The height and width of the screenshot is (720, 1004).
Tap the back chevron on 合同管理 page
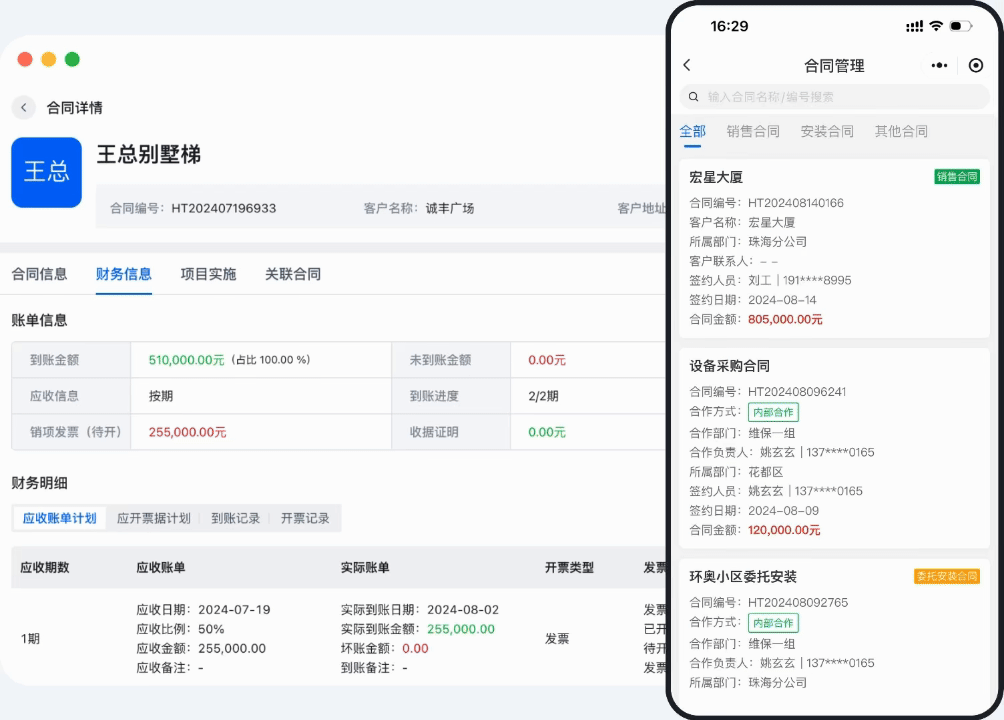tap(687, 64)
